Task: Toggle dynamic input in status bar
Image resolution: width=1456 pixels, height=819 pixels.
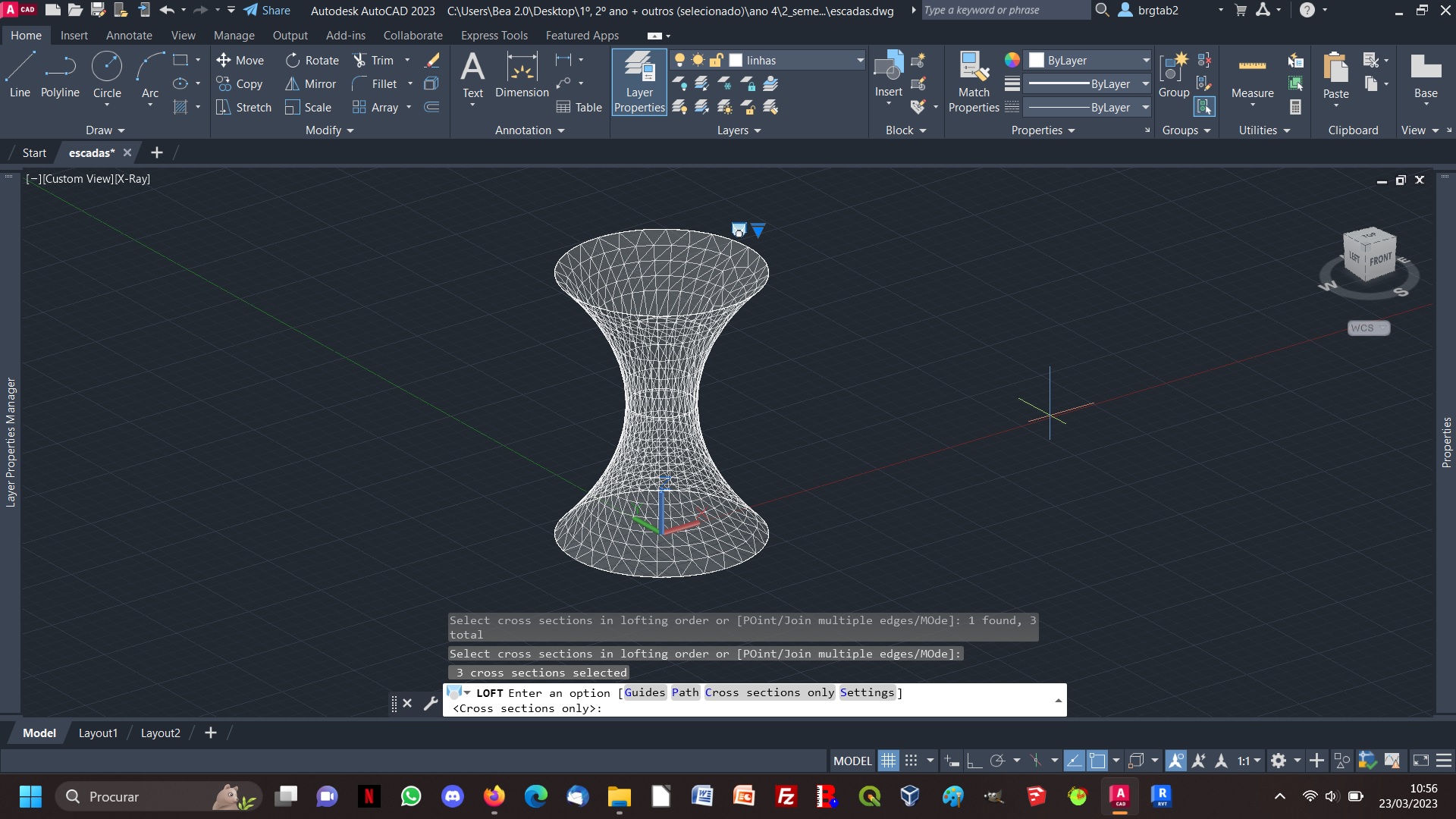Action: pyautogui.click(x=952, y=761)
